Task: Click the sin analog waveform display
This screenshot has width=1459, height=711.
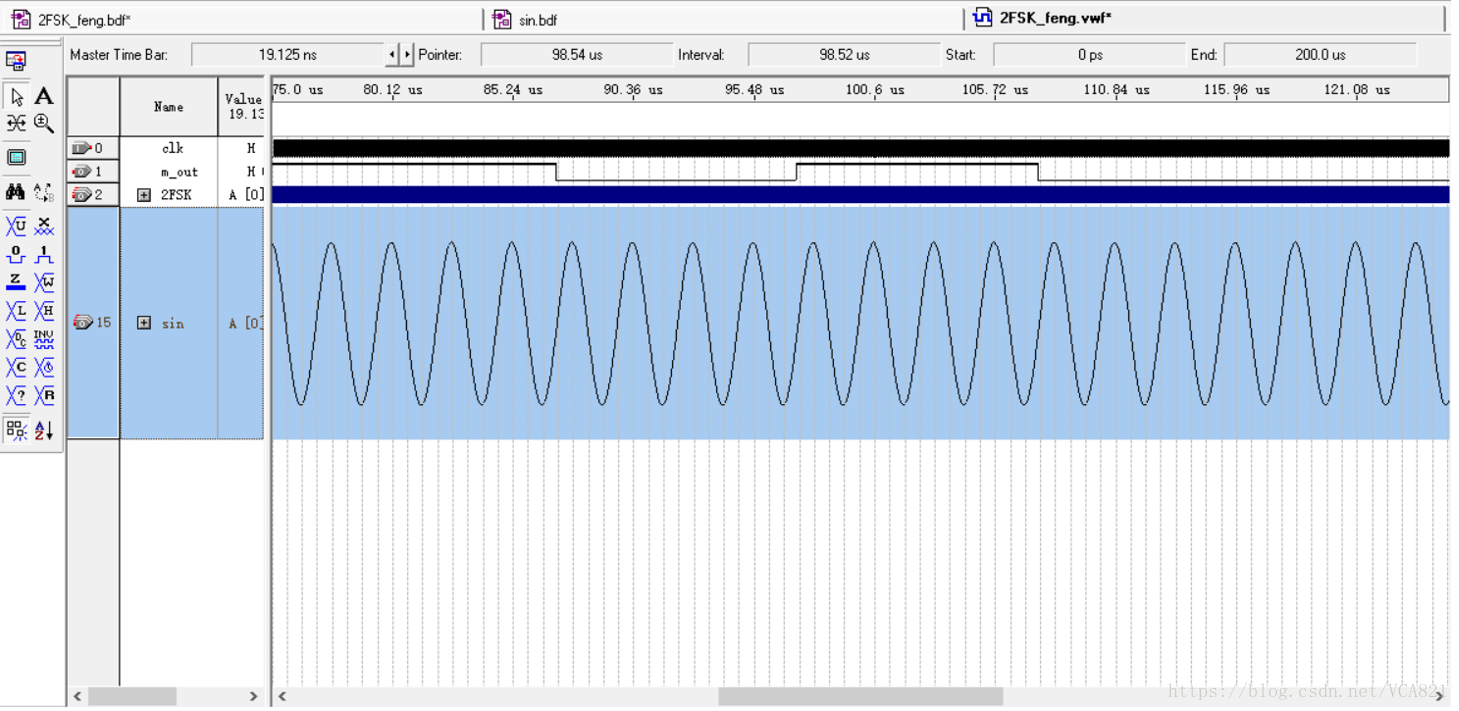Action: click(860, 323)
